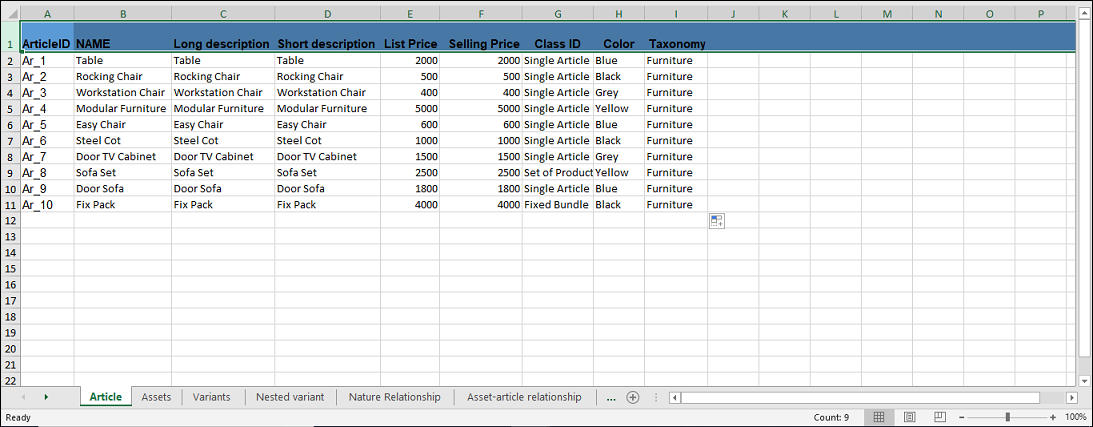The width and height of the screenshot is (1093, 427).
Task: Open the Variants sheet tab
Action: point(212,397)
